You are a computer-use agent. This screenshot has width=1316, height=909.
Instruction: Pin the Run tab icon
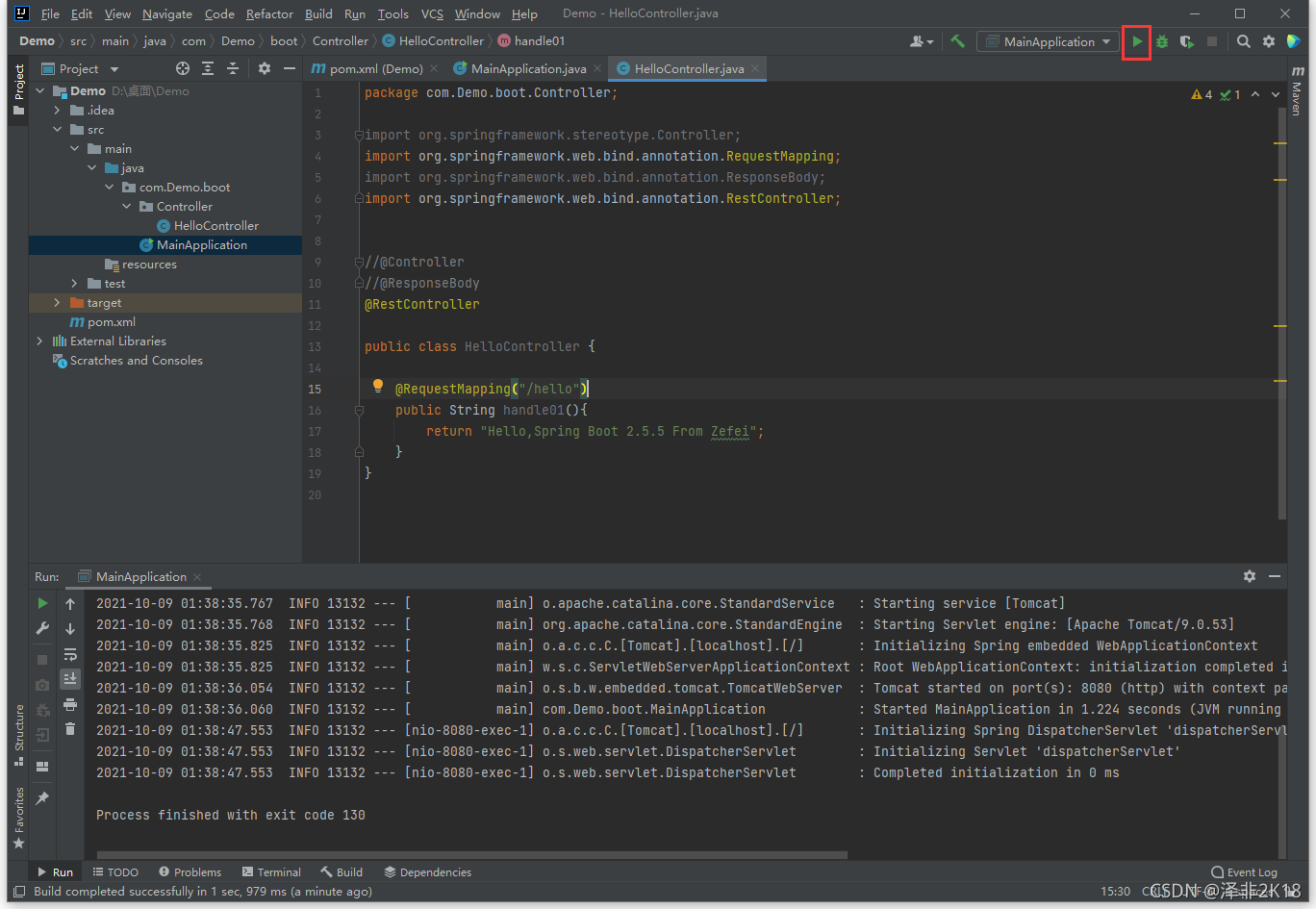coord(42,798)
